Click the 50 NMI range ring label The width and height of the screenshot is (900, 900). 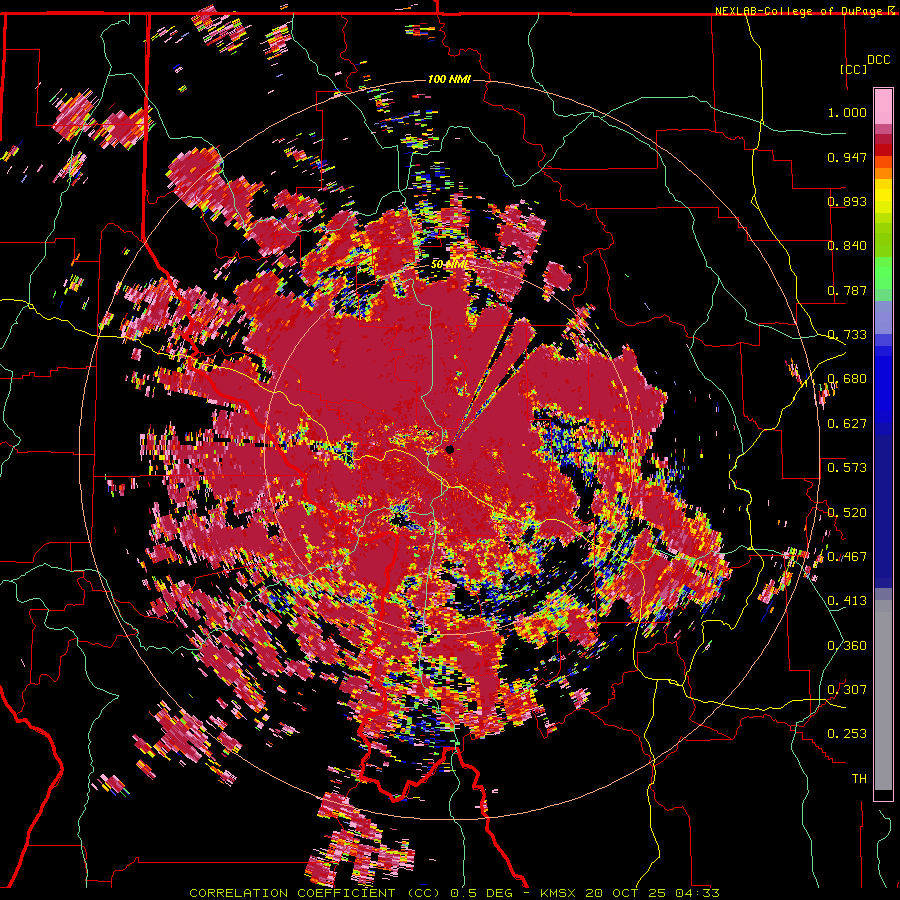click(449, 265)
